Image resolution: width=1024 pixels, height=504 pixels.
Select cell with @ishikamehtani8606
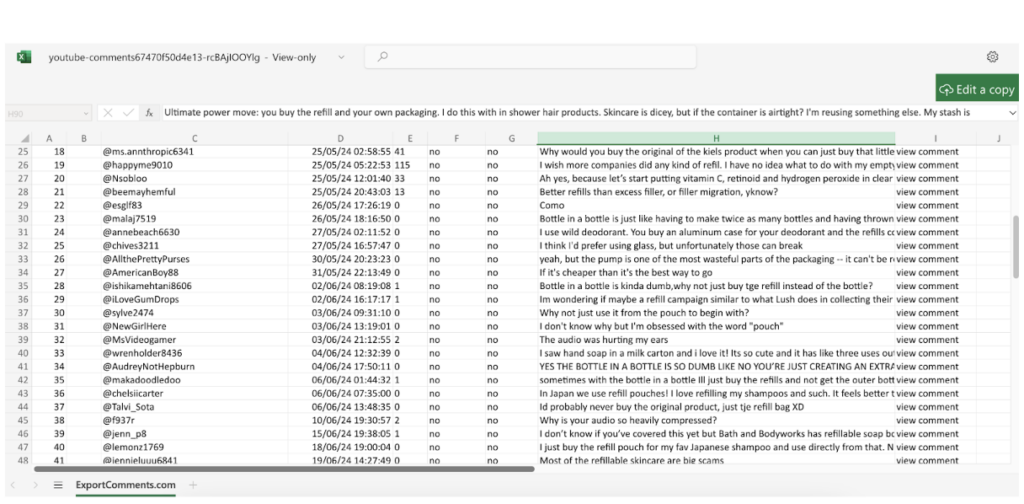(194, 286)
